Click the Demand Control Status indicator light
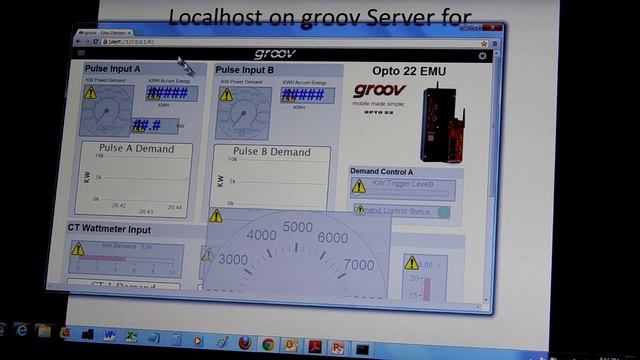The width and height of the screenshot is (640, 360). [443, 212]
